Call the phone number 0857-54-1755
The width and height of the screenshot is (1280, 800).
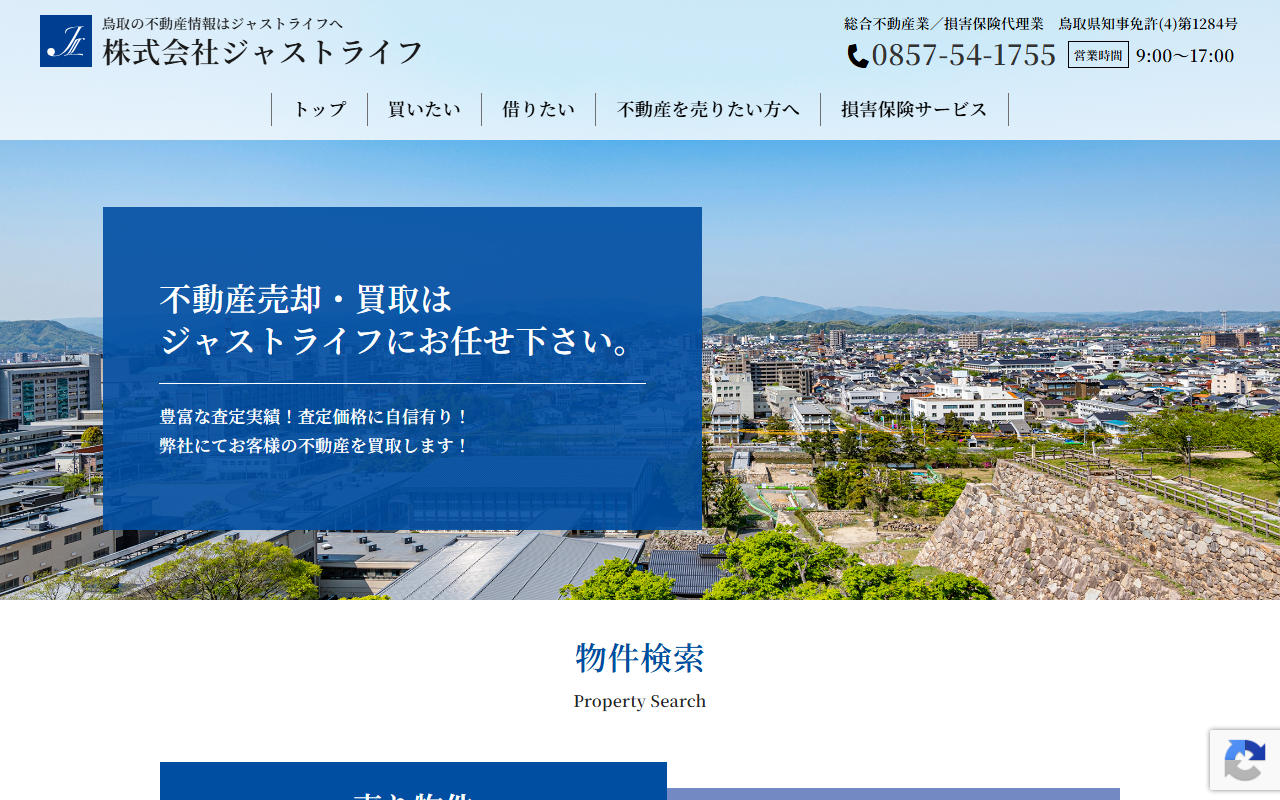coord(963,55)
